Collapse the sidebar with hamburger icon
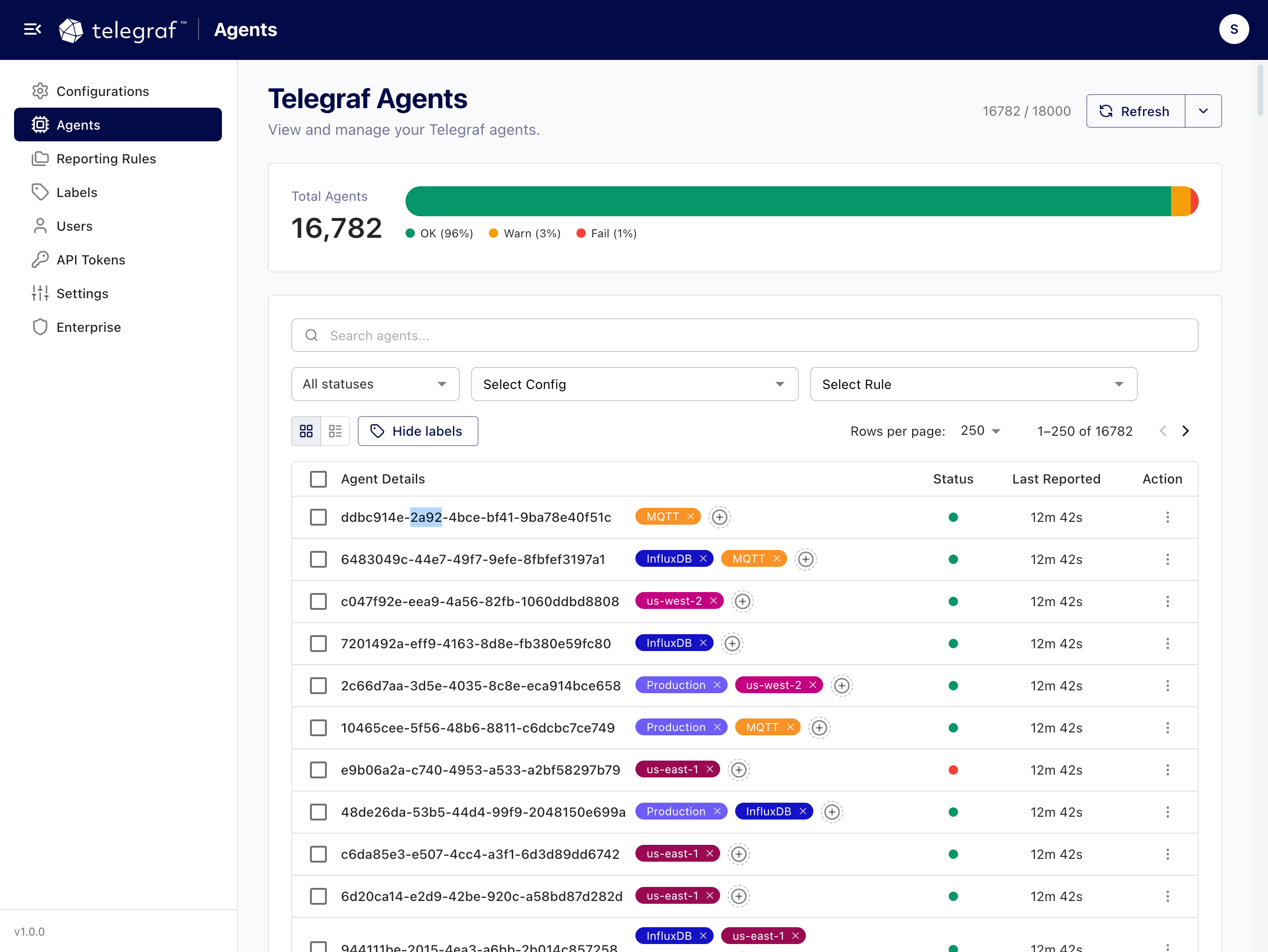1268x952 pixels. coord(33,29)
